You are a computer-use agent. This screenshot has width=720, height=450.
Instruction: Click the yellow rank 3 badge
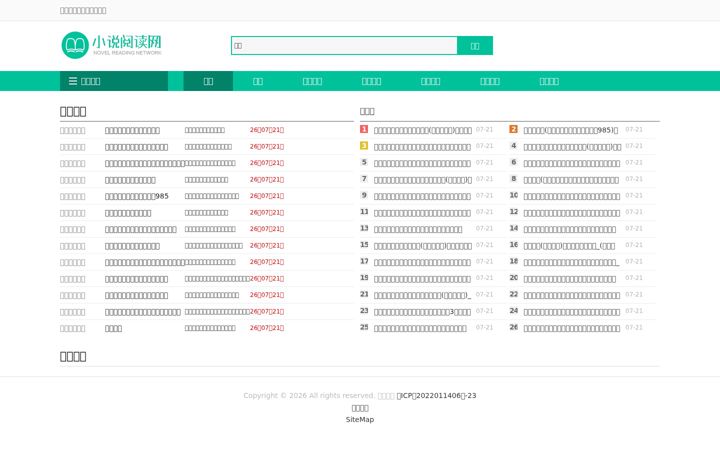pos(364,146)
